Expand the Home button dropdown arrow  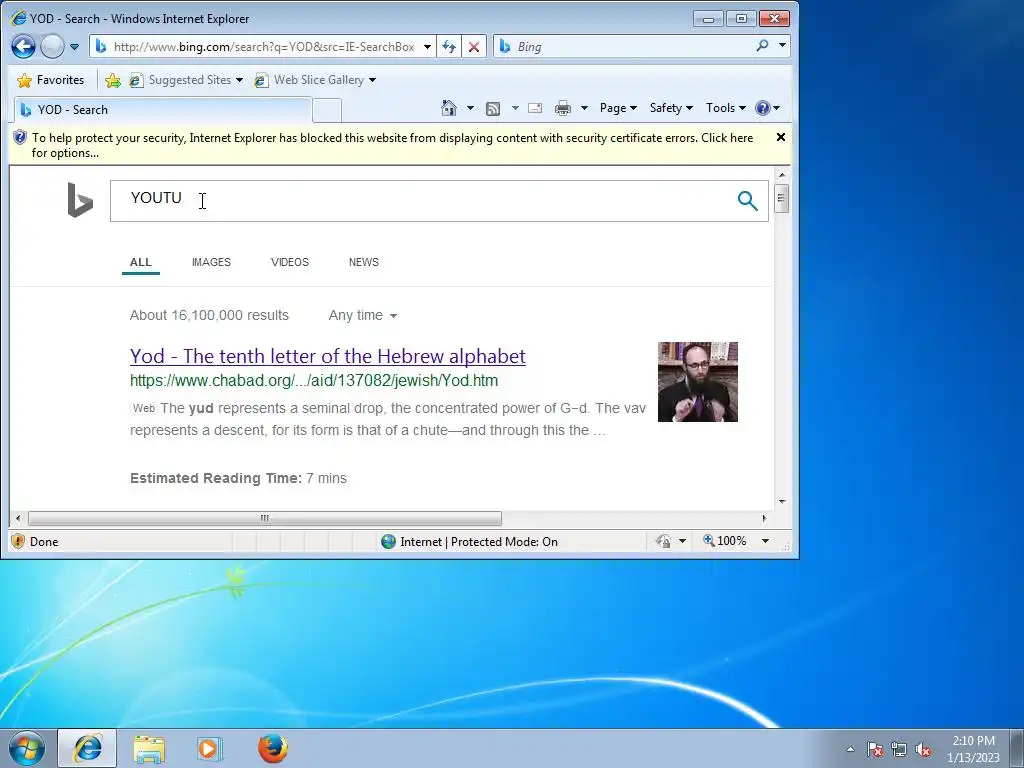click(x=470, y=108)
